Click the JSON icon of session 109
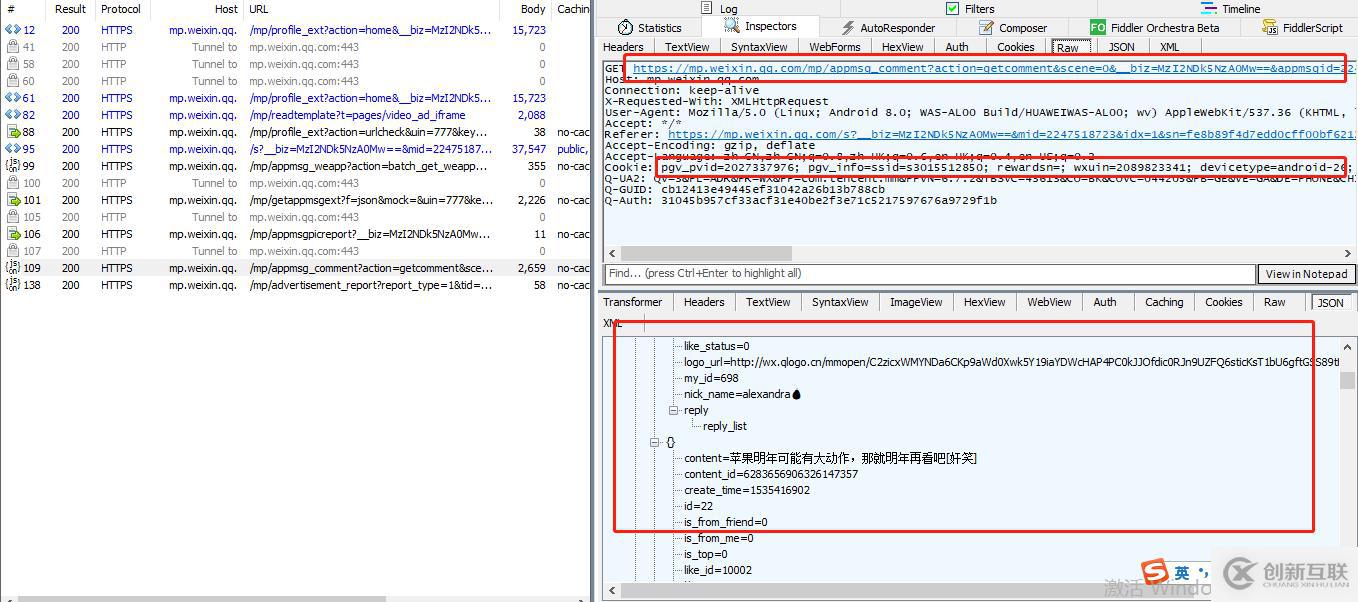Image resolution: width=1358 pixels, height=602 pixels. [x=12, y=268]
